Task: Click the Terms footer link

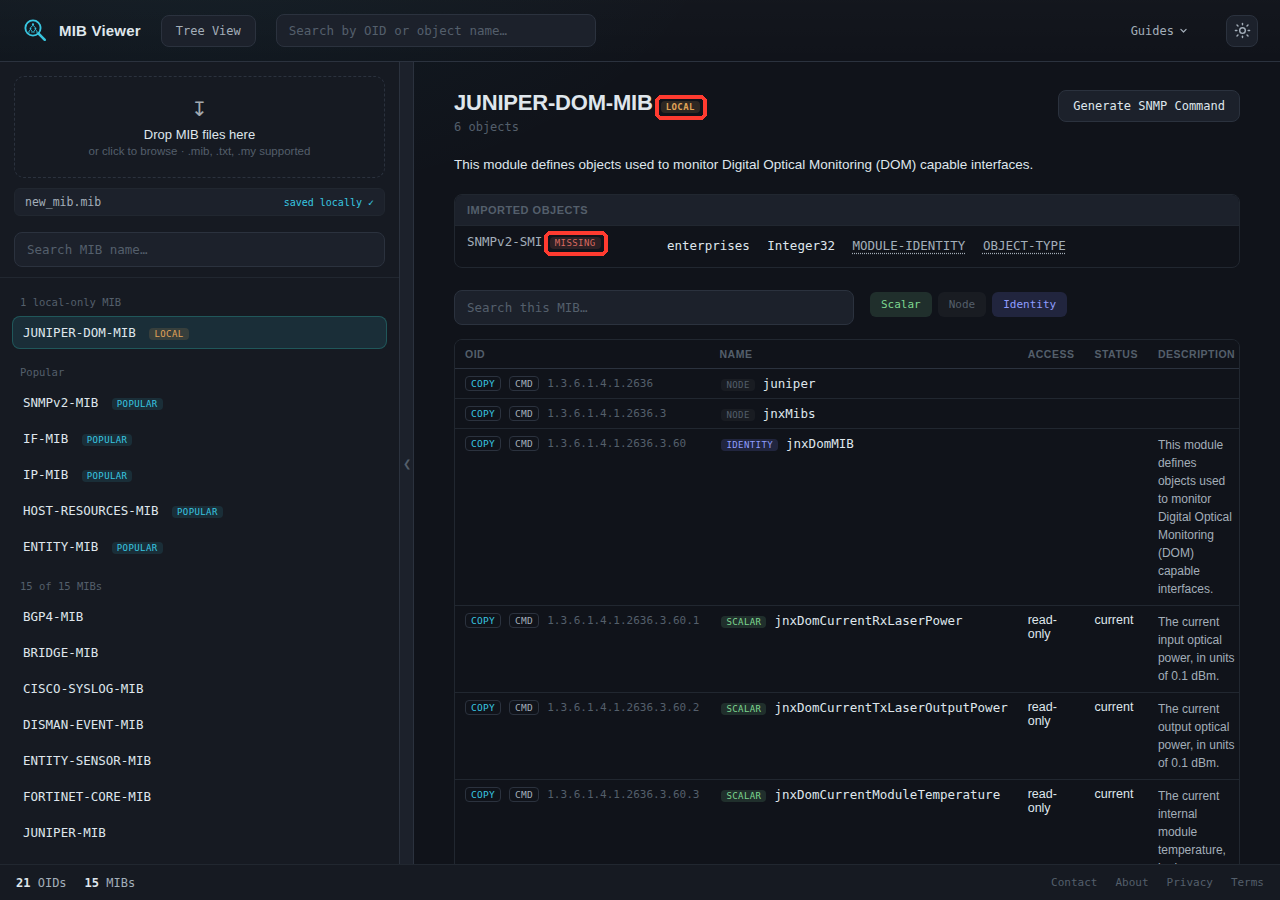Action: 1247,882
